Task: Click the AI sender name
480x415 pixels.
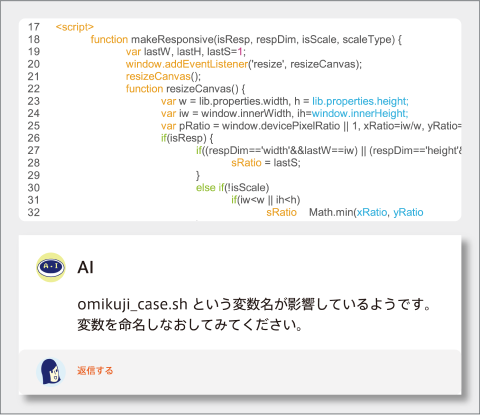Action: click(86, 267)
